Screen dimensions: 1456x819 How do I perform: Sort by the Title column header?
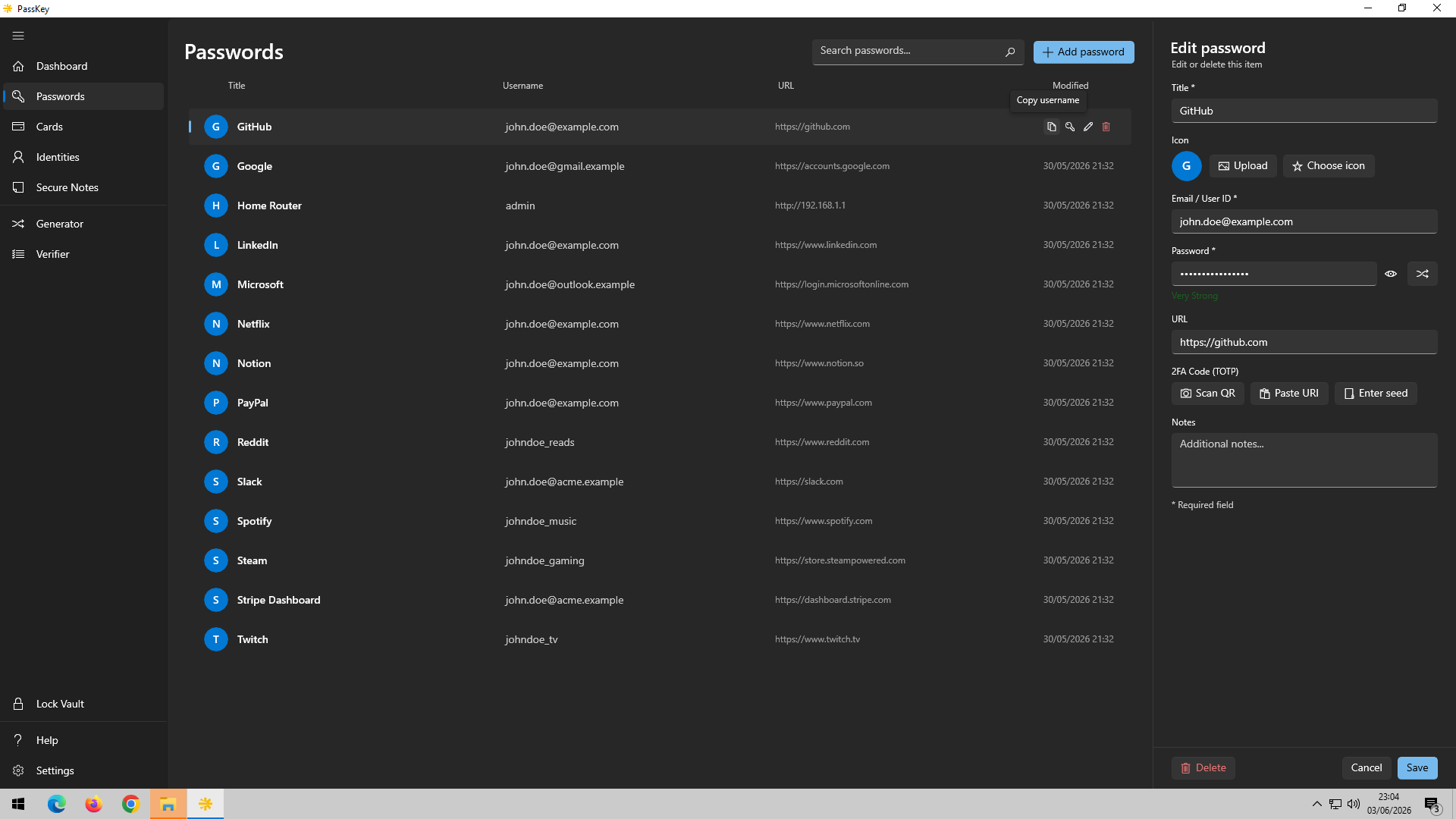237,86
